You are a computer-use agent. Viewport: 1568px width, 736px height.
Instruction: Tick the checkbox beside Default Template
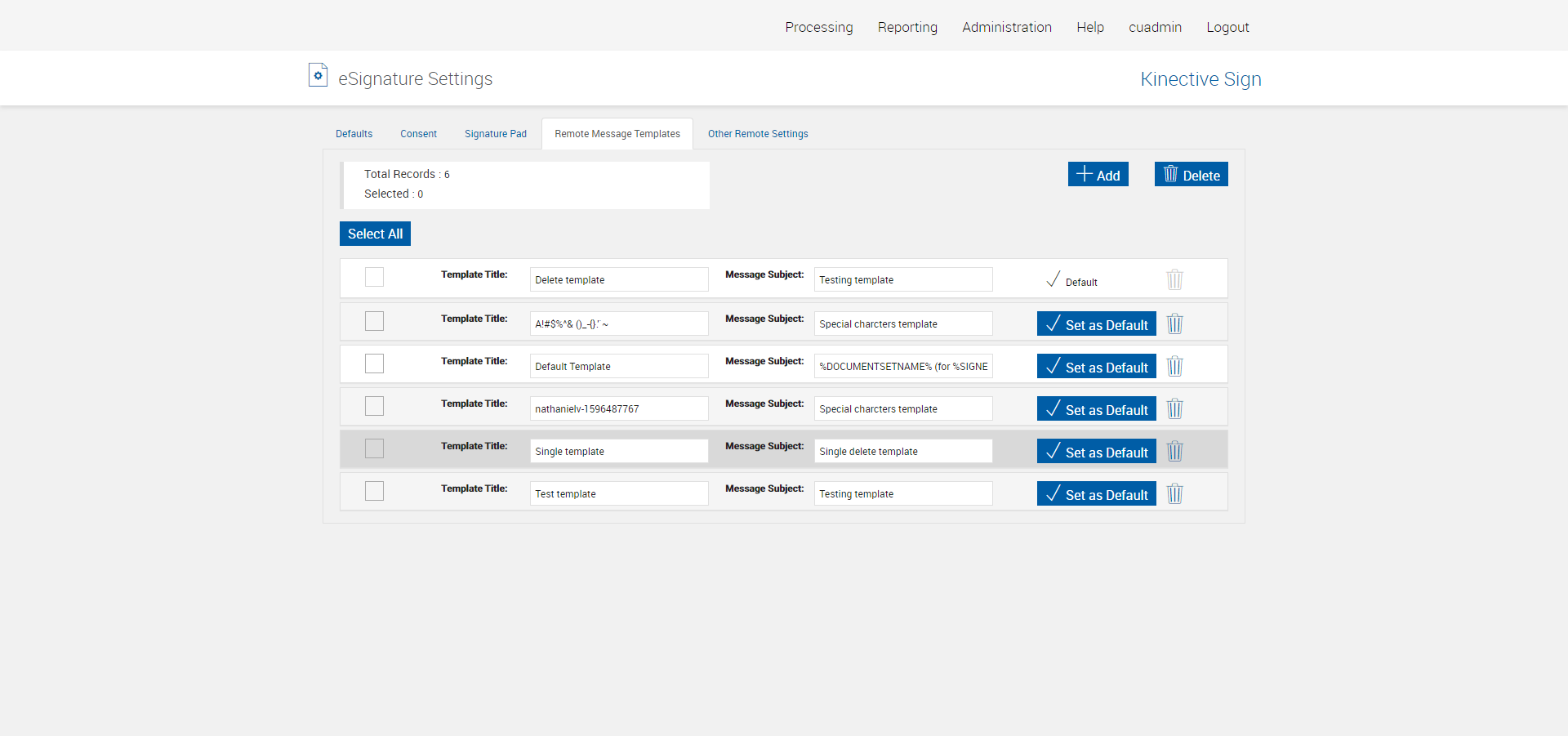coord(374,364)
